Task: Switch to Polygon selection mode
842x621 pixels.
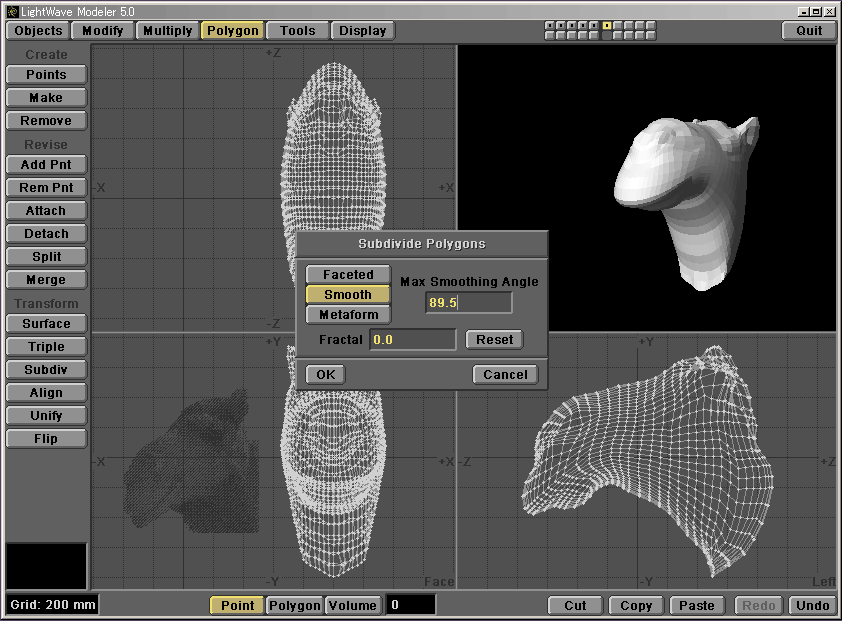Action: coord(295,605)
